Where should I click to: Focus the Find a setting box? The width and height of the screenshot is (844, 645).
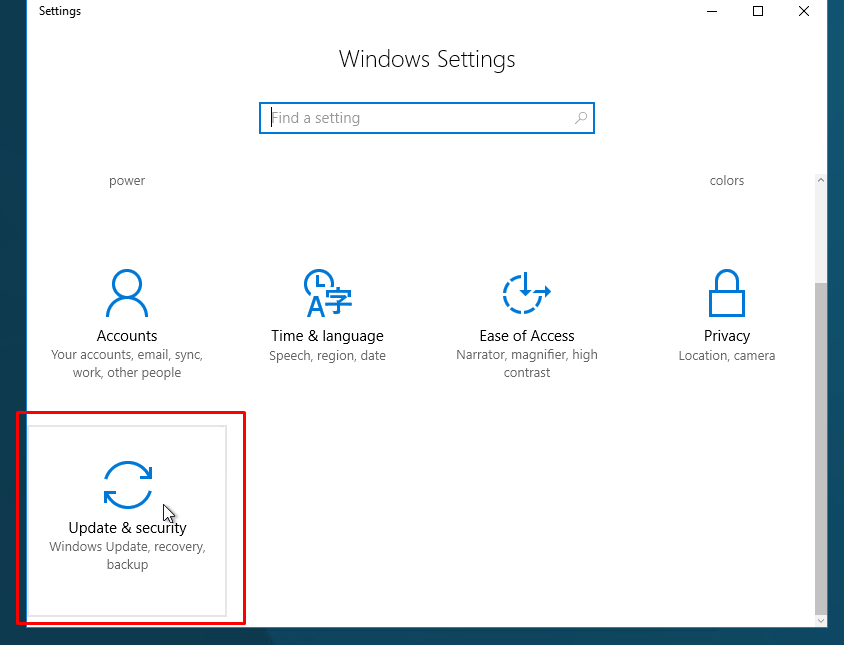427,118
